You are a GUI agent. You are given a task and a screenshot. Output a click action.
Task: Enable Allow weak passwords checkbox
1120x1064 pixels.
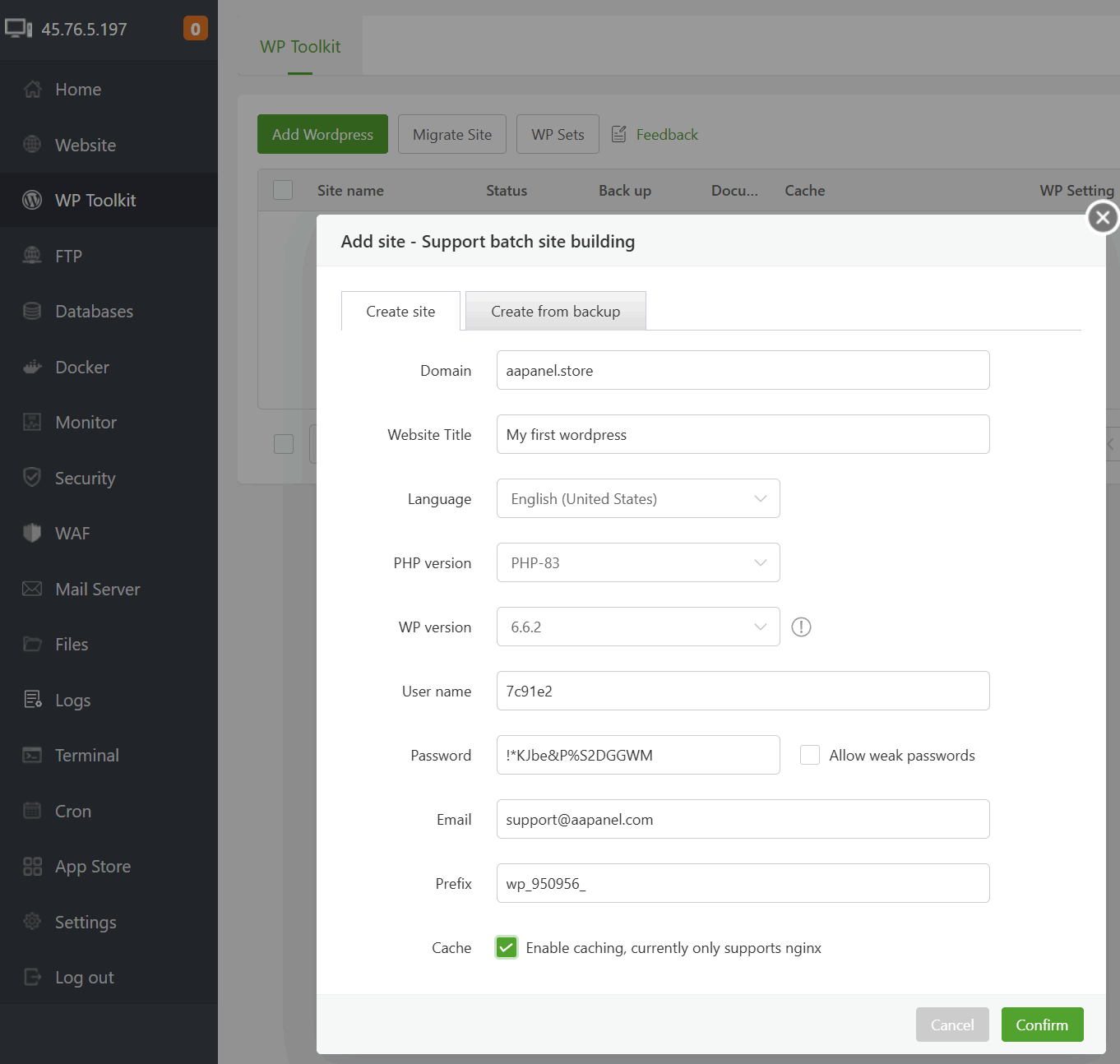click(810, 755)
